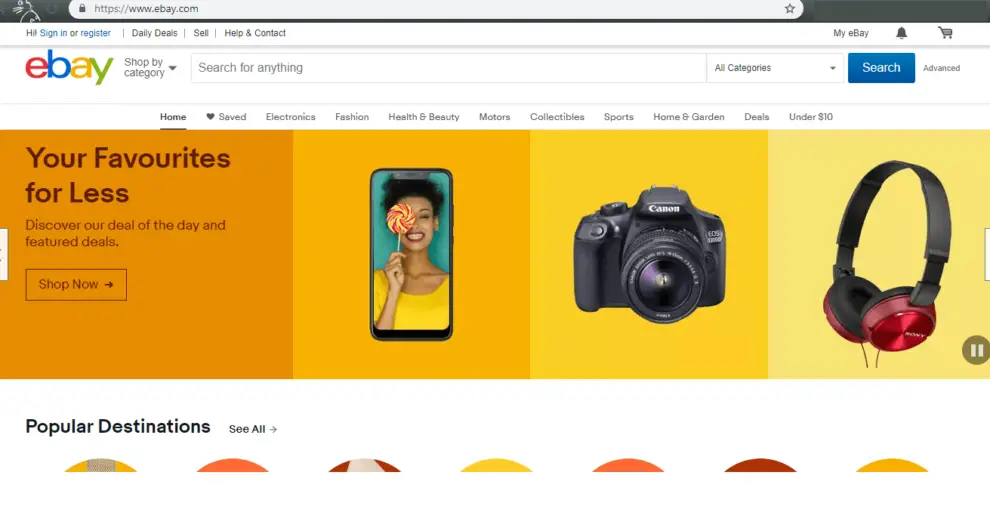Click the browser address bar URL

(x=146, y=9)
